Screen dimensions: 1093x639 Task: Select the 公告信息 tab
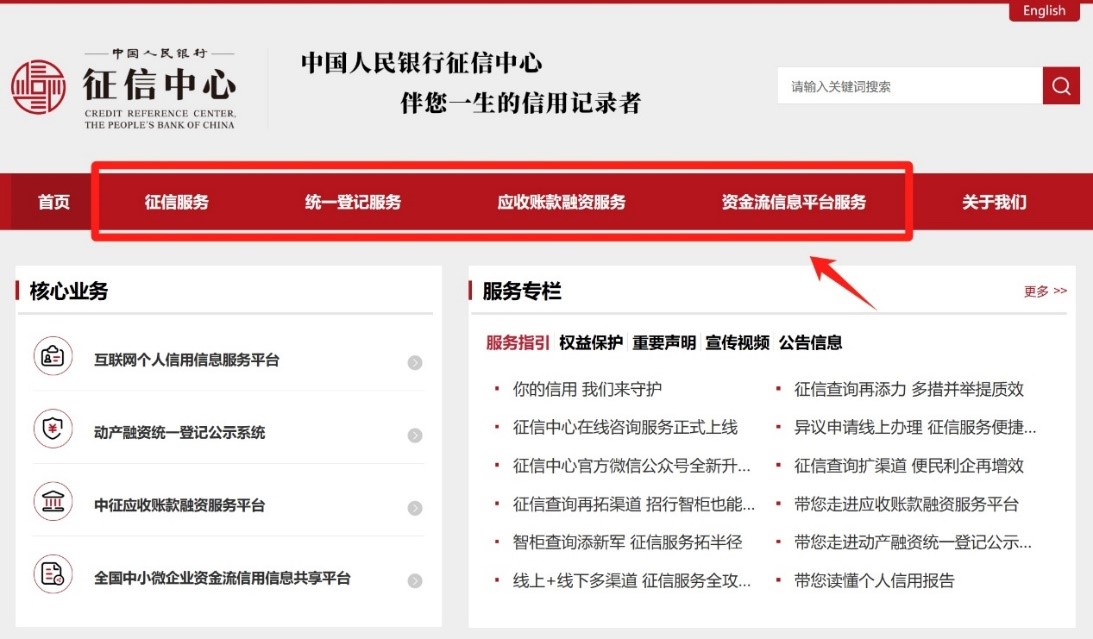click(x=810, y=343)
